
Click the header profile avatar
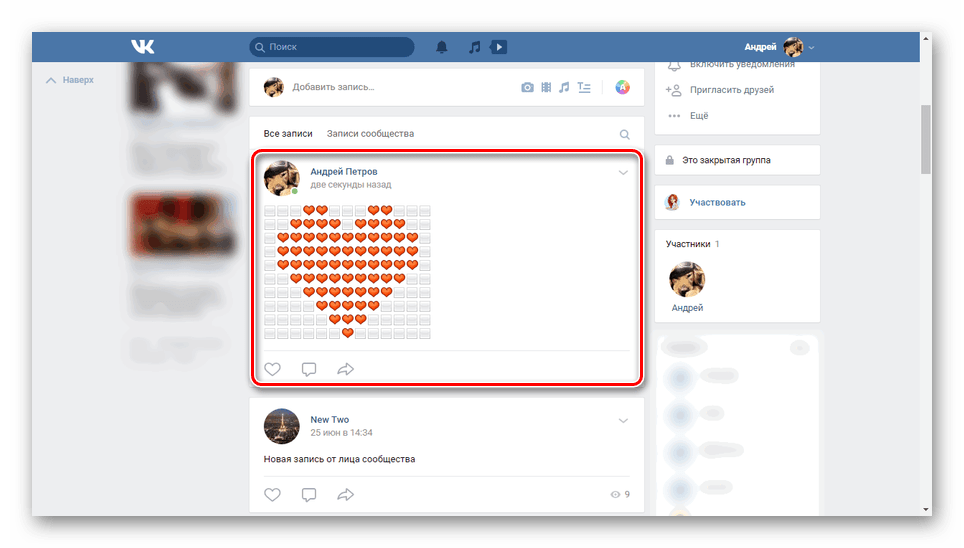[x=793, y=47]
